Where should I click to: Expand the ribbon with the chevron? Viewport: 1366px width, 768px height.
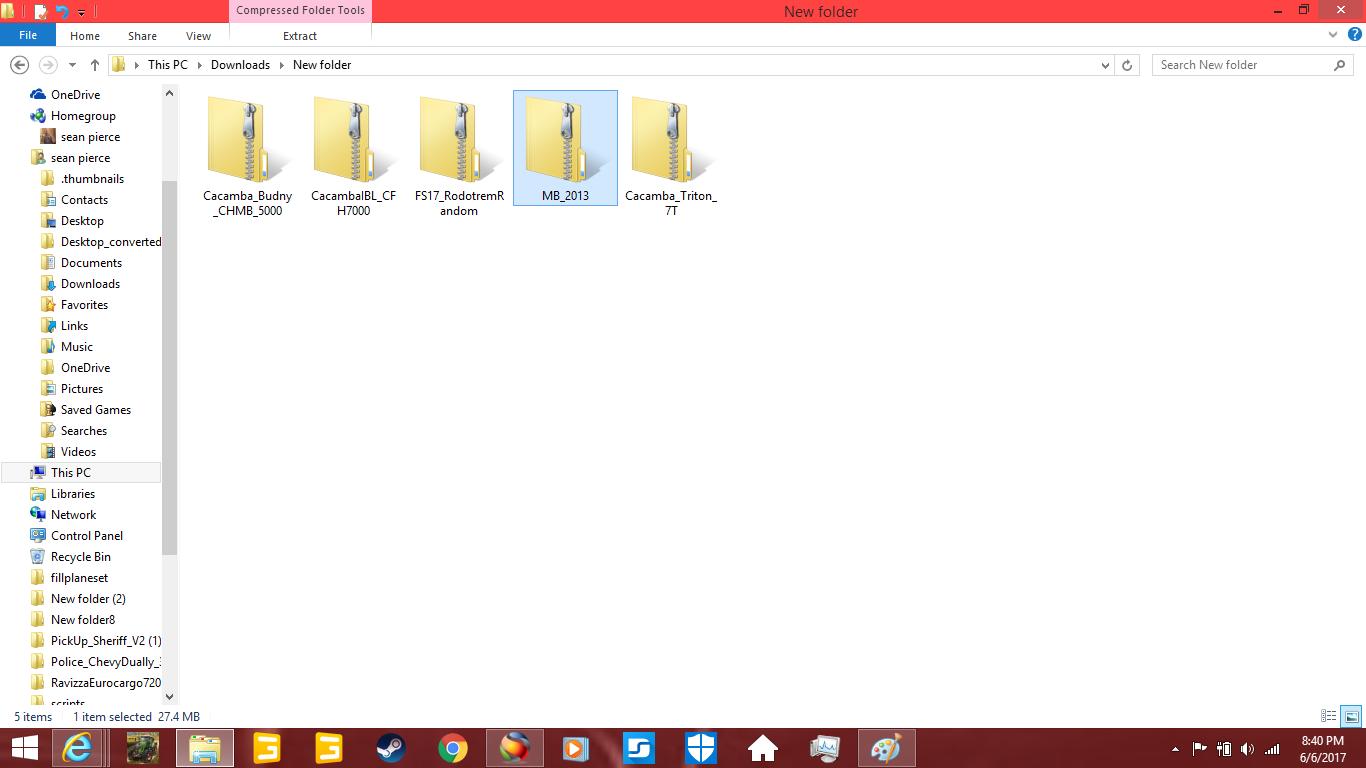click(x=1333, y=35)
